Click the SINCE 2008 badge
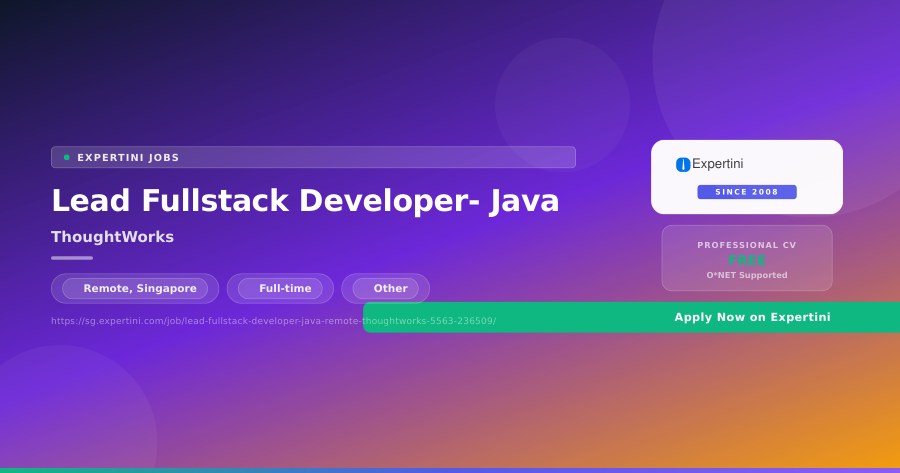Viewport: 900px width, 473px height. click(x=747, y=192)
